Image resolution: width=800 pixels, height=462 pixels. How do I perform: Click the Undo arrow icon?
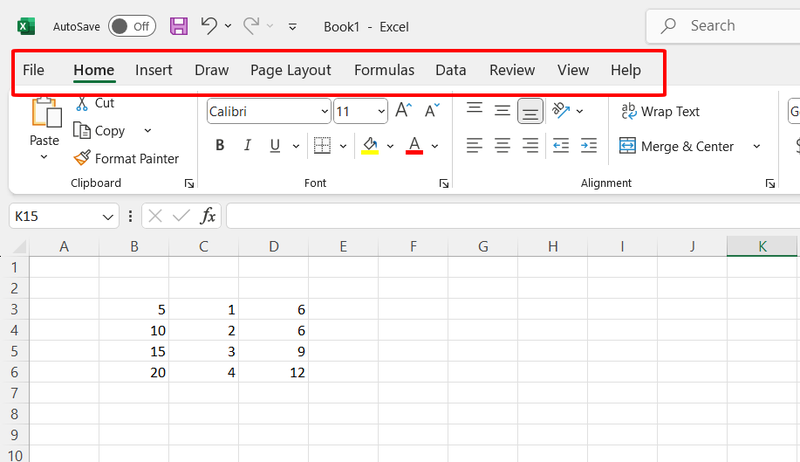209,25
